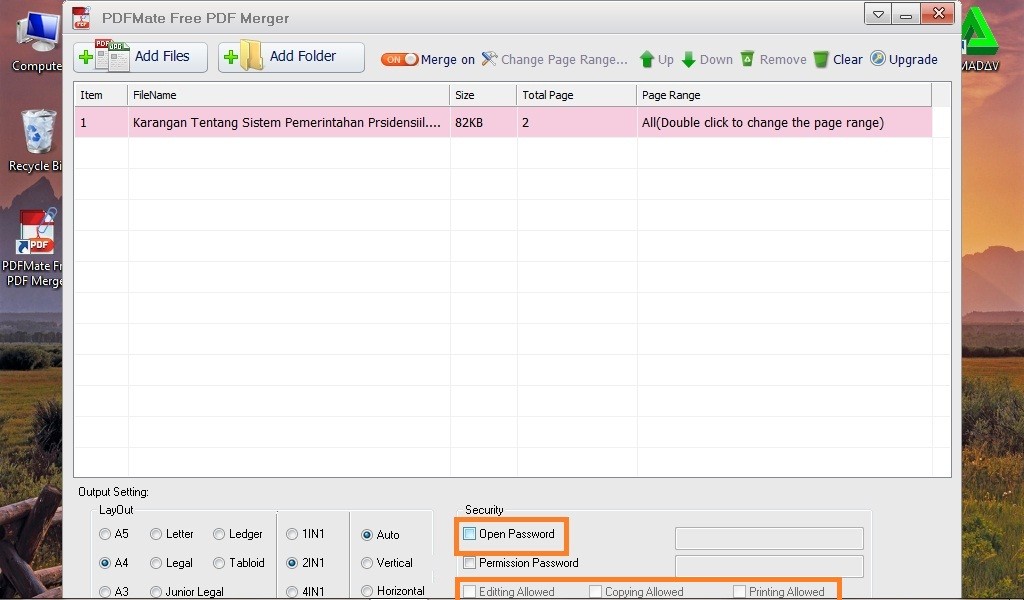
Task: Move selected file Down
Action: pyautogui.click(x=707, y=59)
